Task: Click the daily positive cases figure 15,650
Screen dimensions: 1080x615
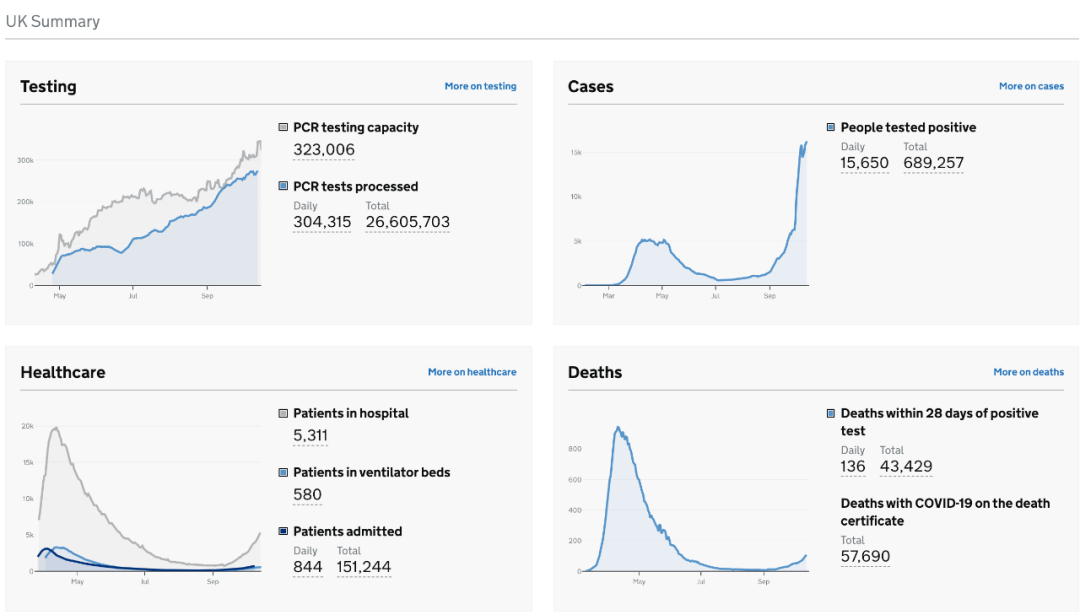Action: click(x=864, y=163)
